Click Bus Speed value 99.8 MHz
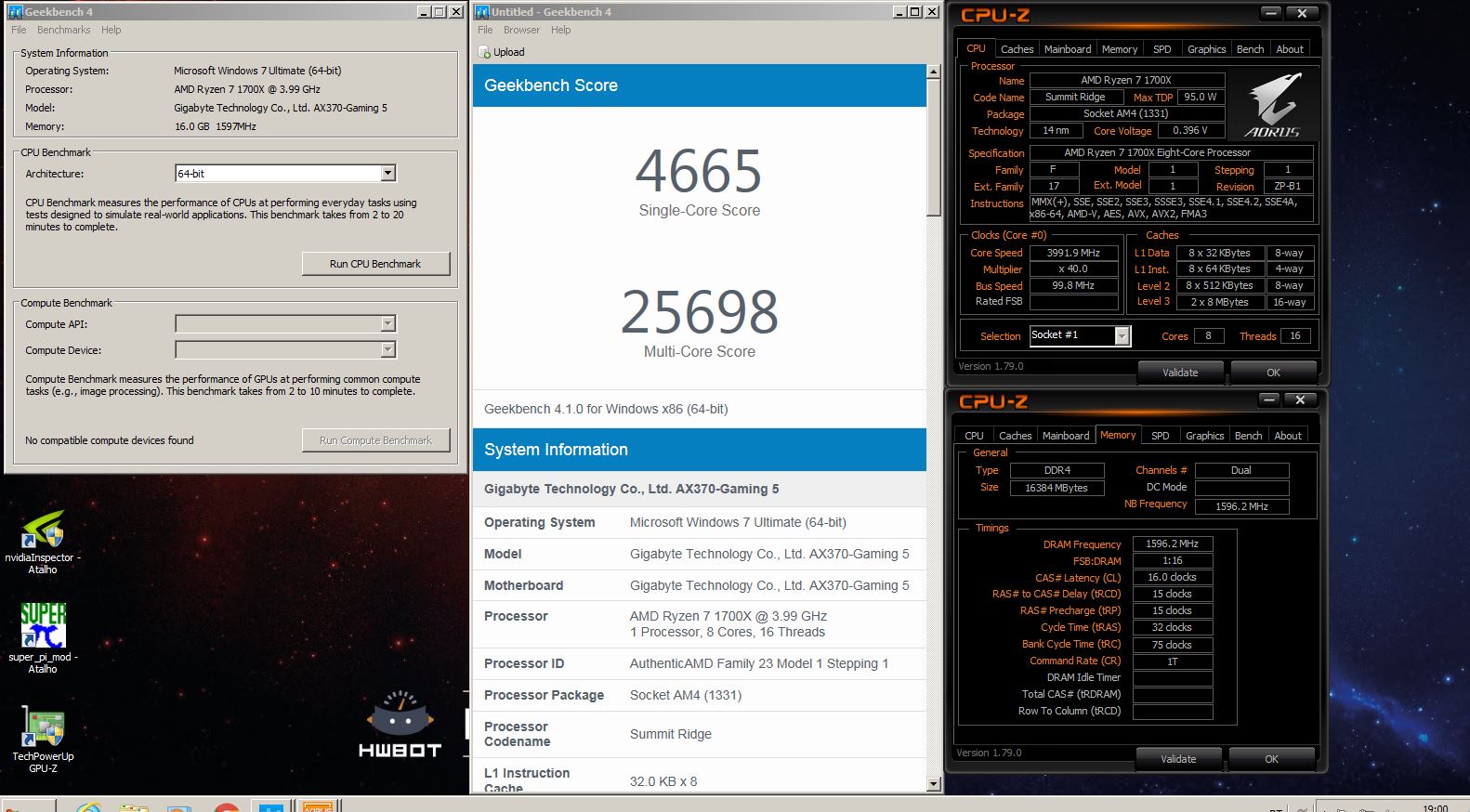 pyautogui.click(x=1073, y=286)
